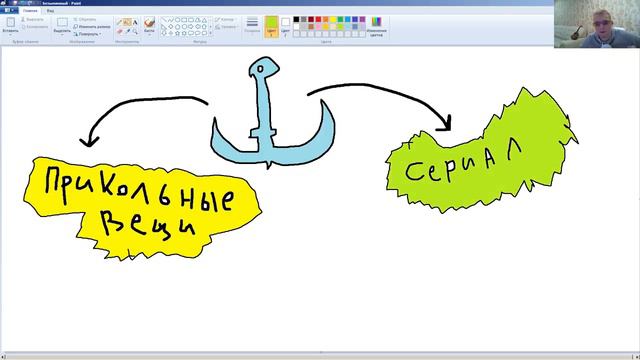The image size is (640, 360).
Task: Click the Paste clipboard icon
Action: point(11,22)
